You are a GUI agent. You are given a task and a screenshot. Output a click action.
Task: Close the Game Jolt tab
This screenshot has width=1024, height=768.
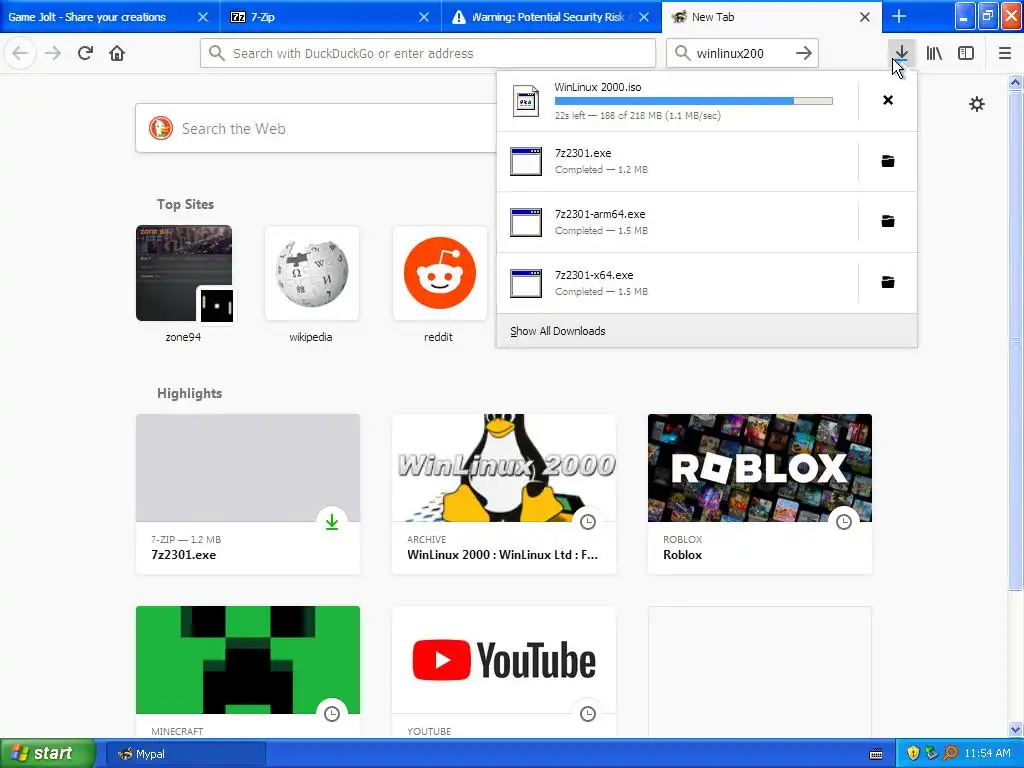pyautogui.click(x=202, y=17)
